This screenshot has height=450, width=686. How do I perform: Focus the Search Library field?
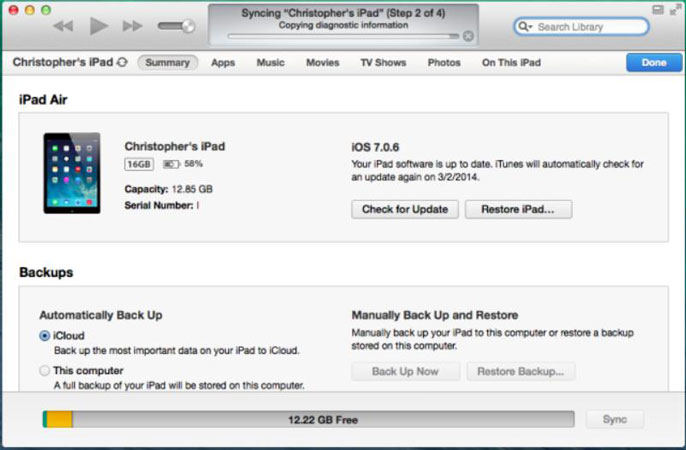[x=581, y=27]
